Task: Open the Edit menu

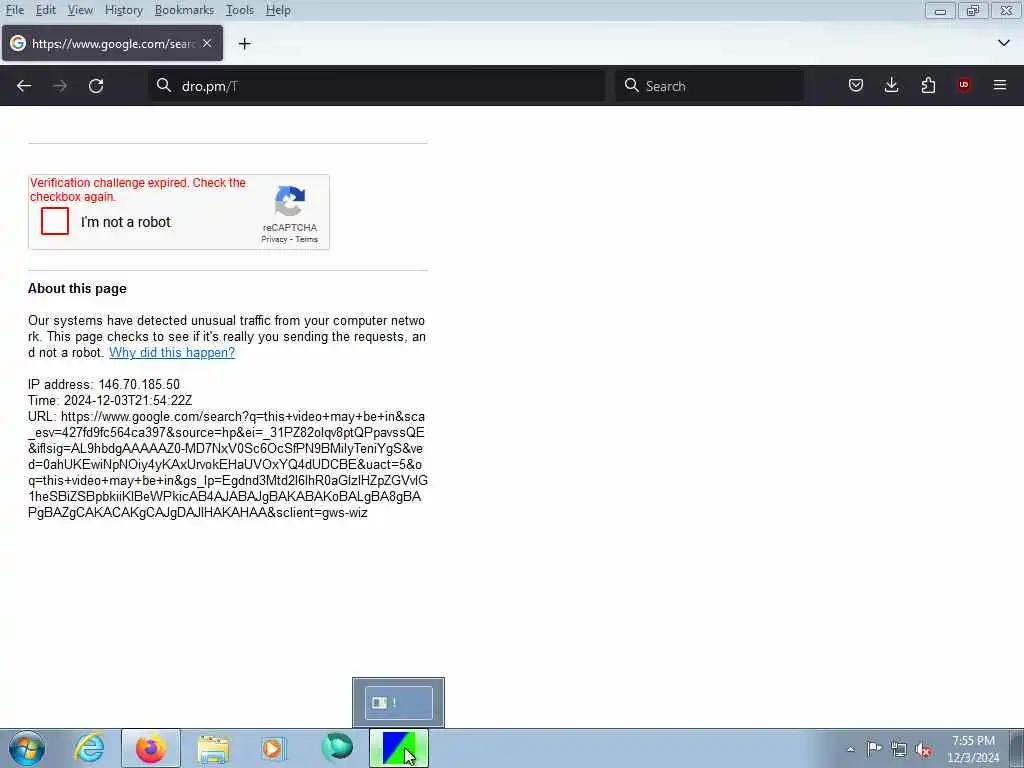Action: pos(46,10)
